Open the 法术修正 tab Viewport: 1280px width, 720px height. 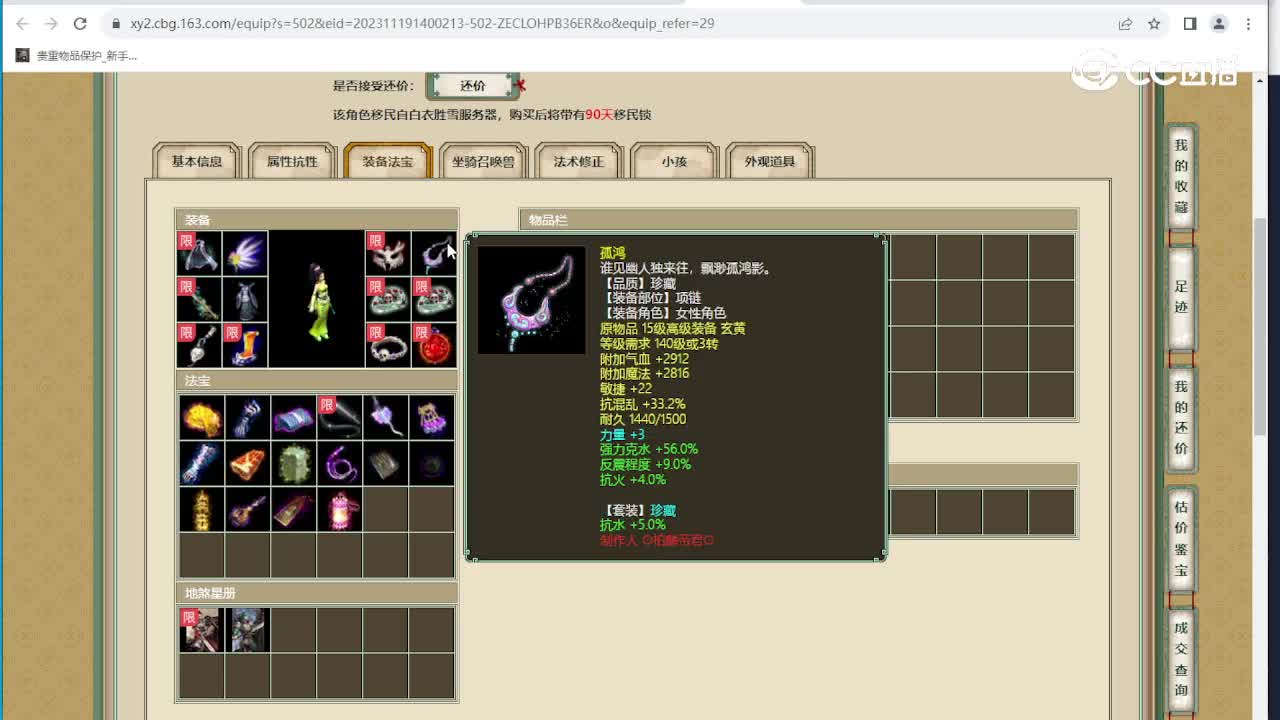[579, 161]
